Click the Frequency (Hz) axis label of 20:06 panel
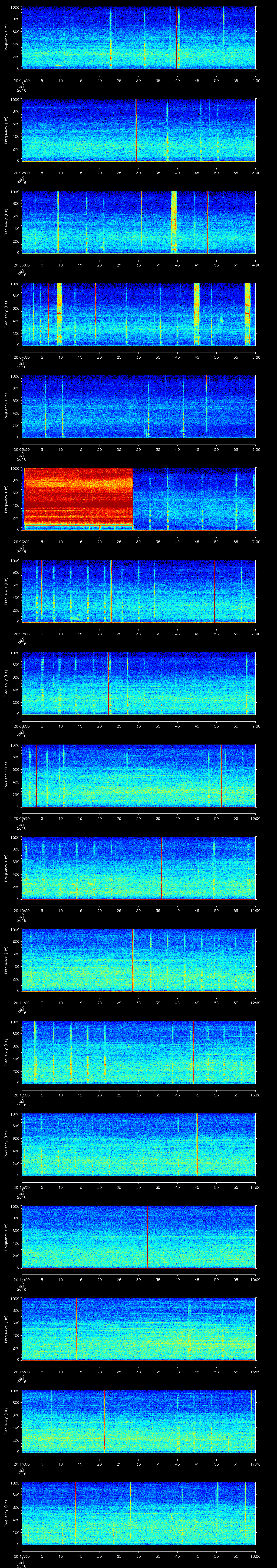The image size is (277, 1568). pos(6,499)
